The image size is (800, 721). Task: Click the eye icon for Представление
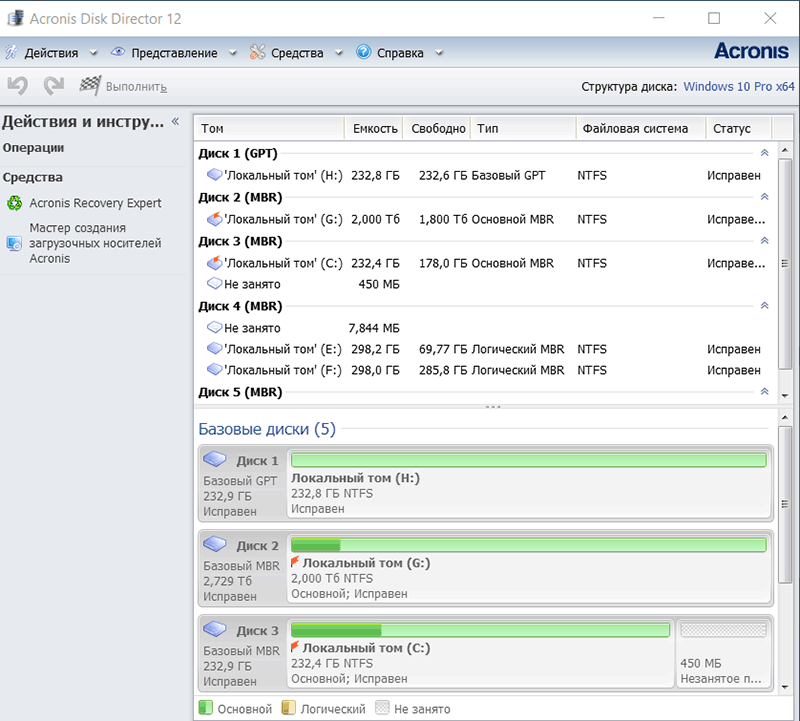[x=118, y=52]
